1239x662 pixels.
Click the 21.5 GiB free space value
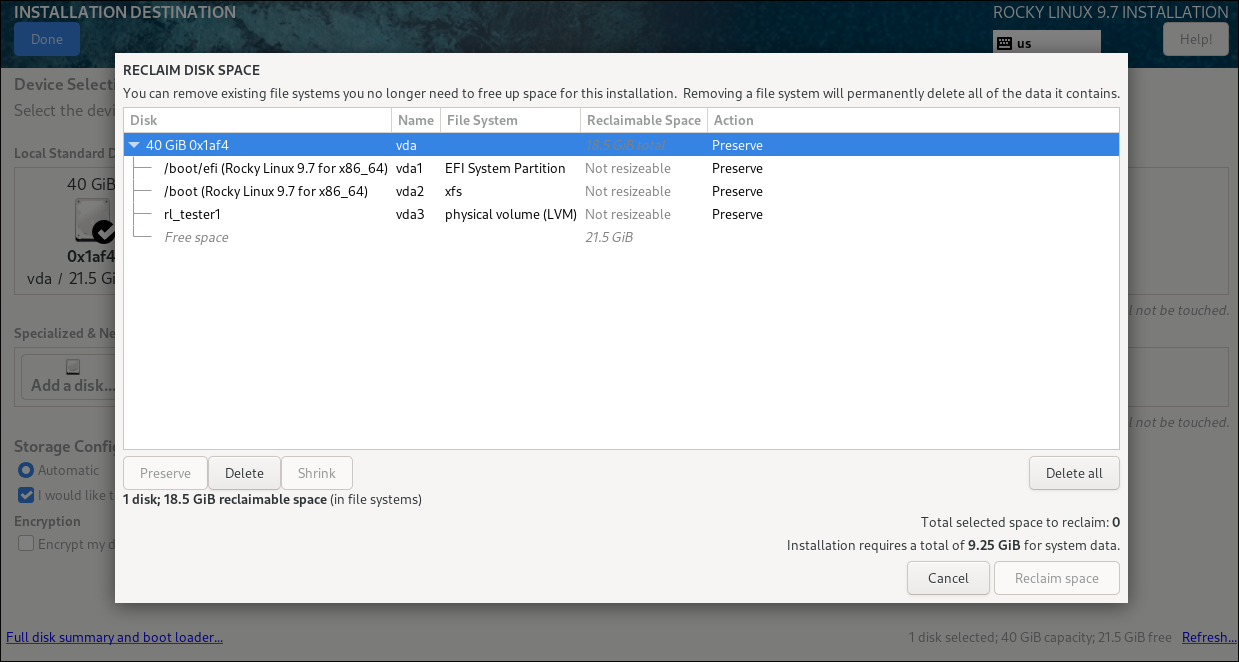click(x=609, y=237)
